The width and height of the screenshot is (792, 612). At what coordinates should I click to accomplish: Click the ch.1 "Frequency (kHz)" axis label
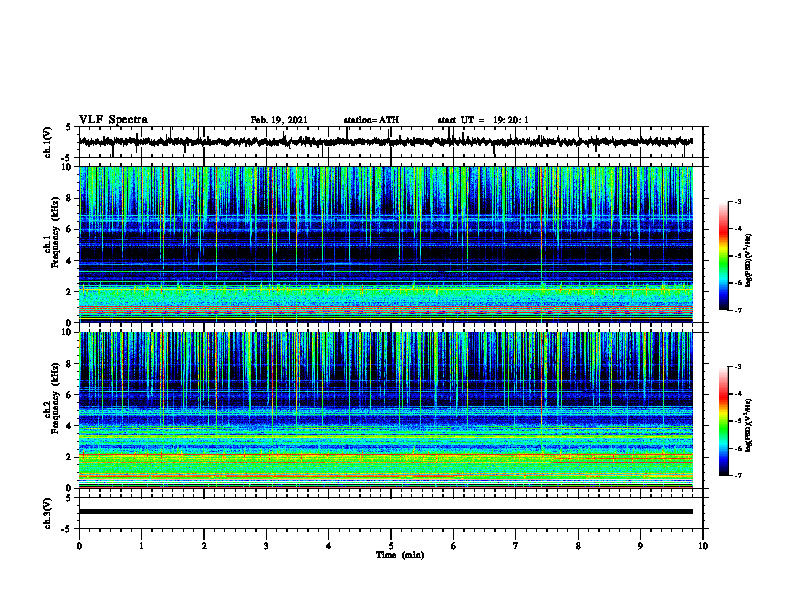(x=55, y=233)
